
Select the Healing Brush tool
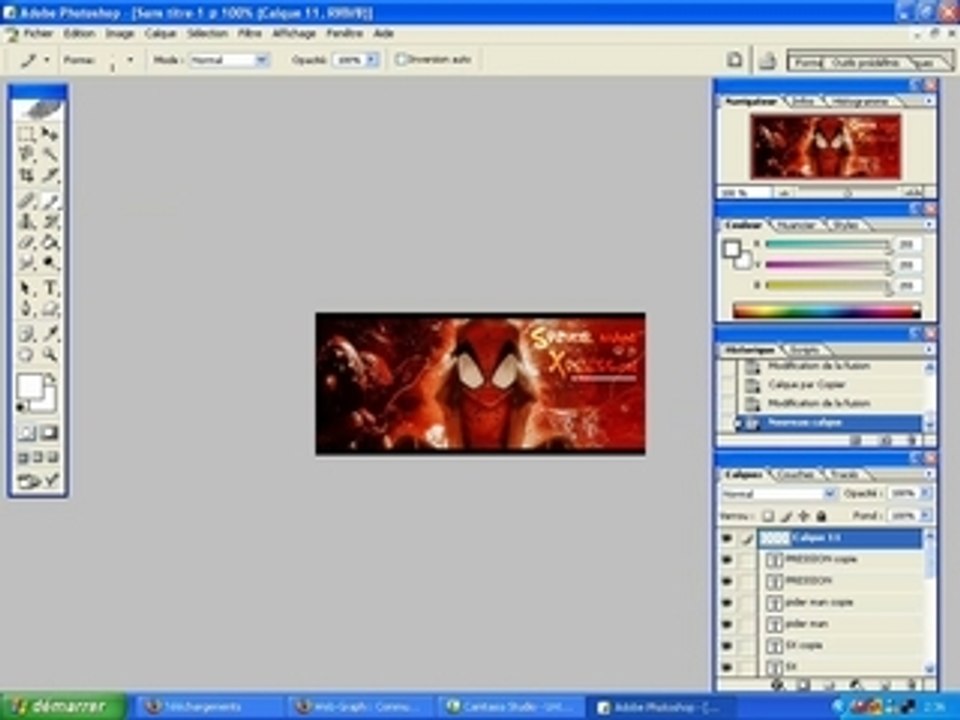[26, 200]
